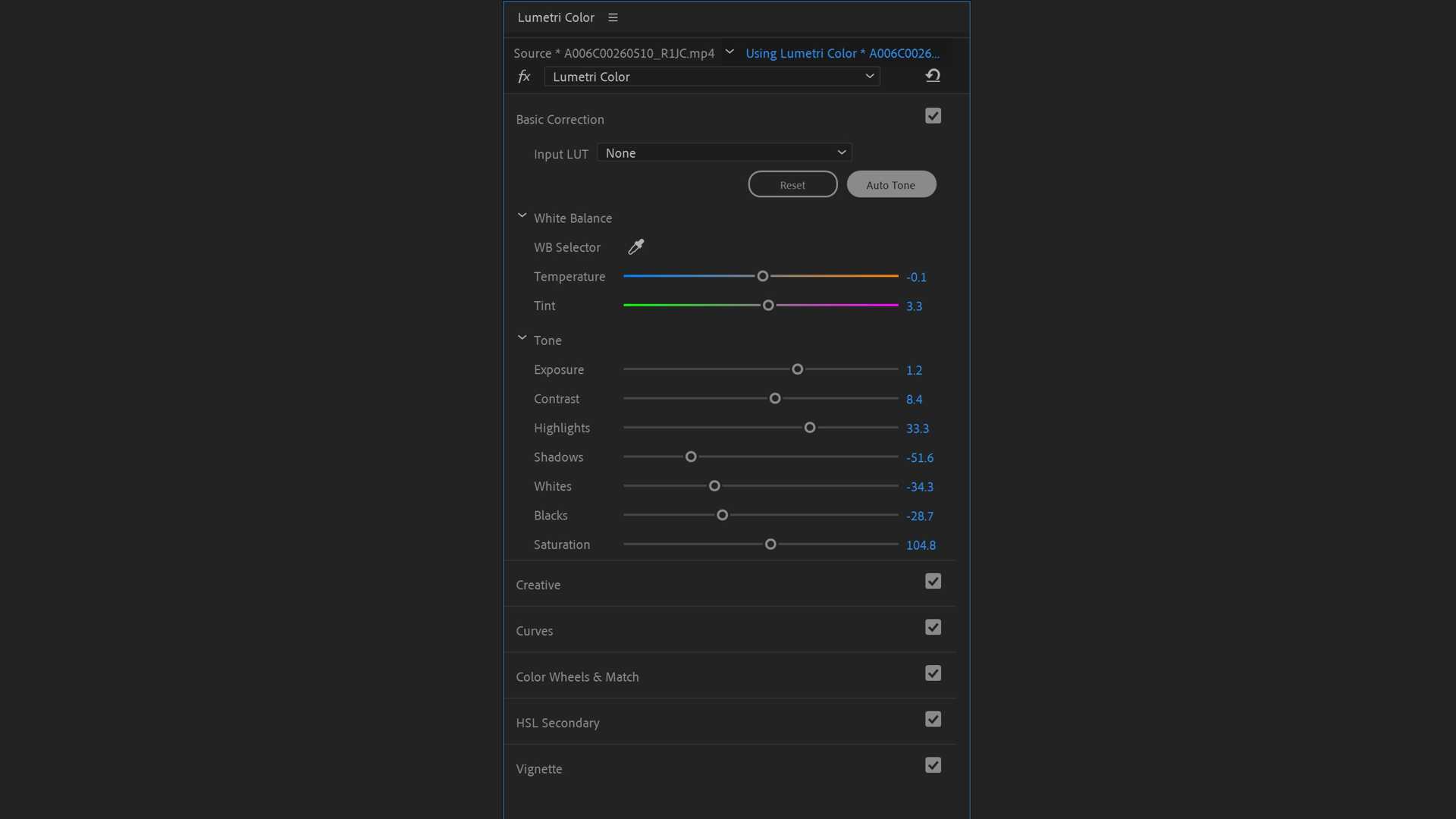This screenshot has width=1456, height=819.
Task: Open the Source clip dropdown chevron
Action: coord(730,52)
